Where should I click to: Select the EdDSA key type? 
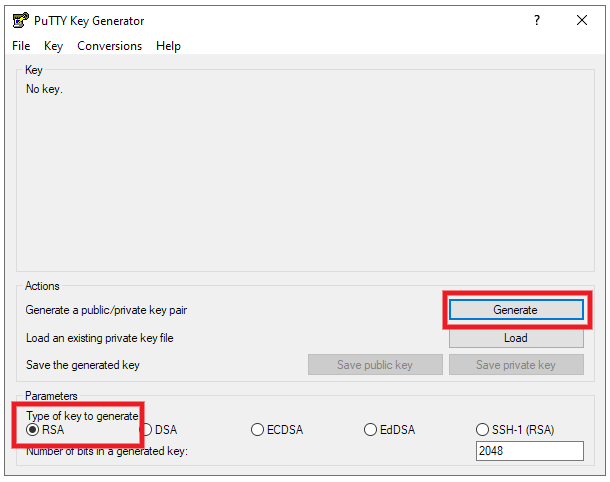[389, 429]
